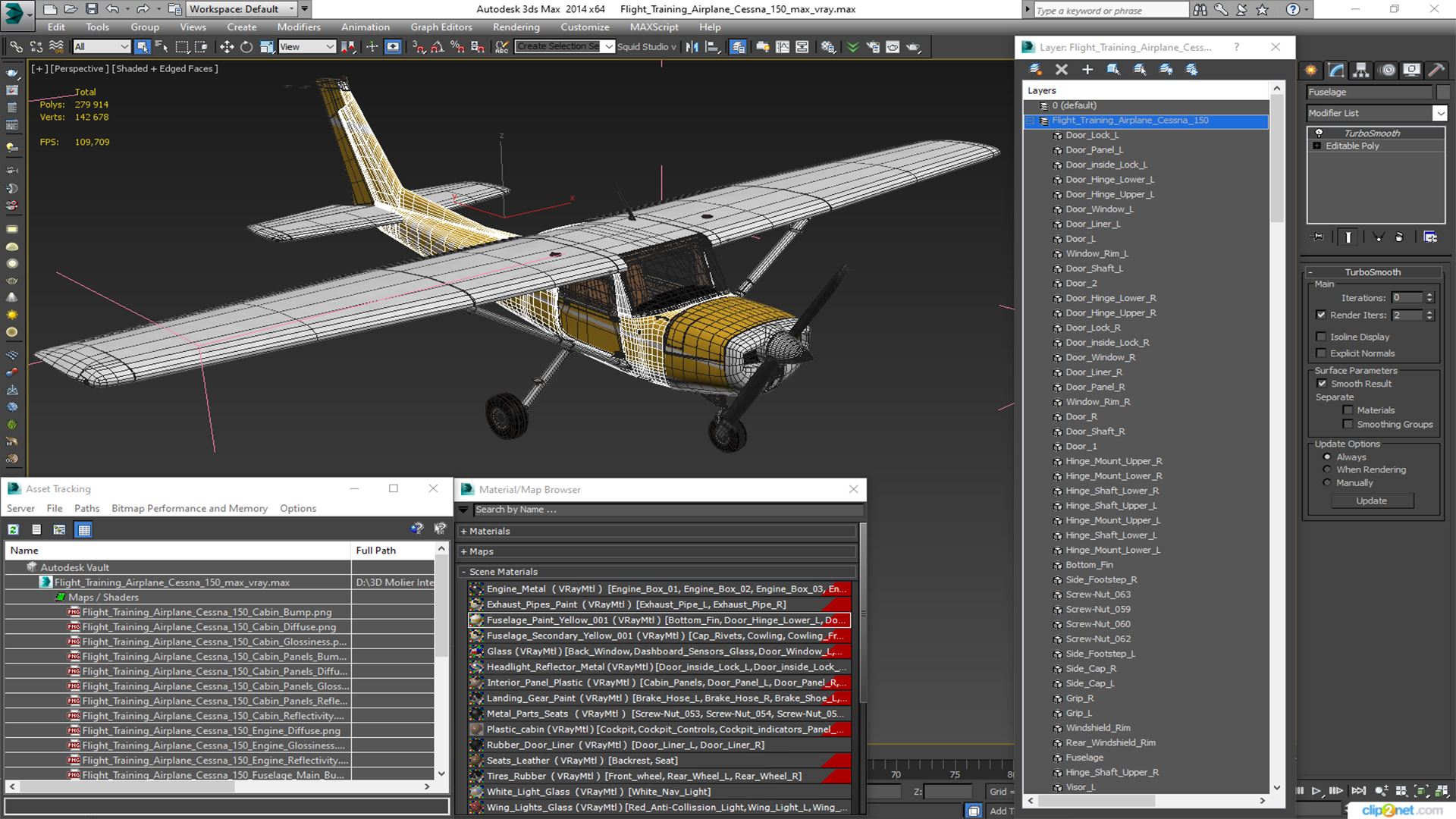The width and height of the screenshot is (1456, 819).
Task: Open Bitmap Performance and Memory menu
Action: [190, 509]
